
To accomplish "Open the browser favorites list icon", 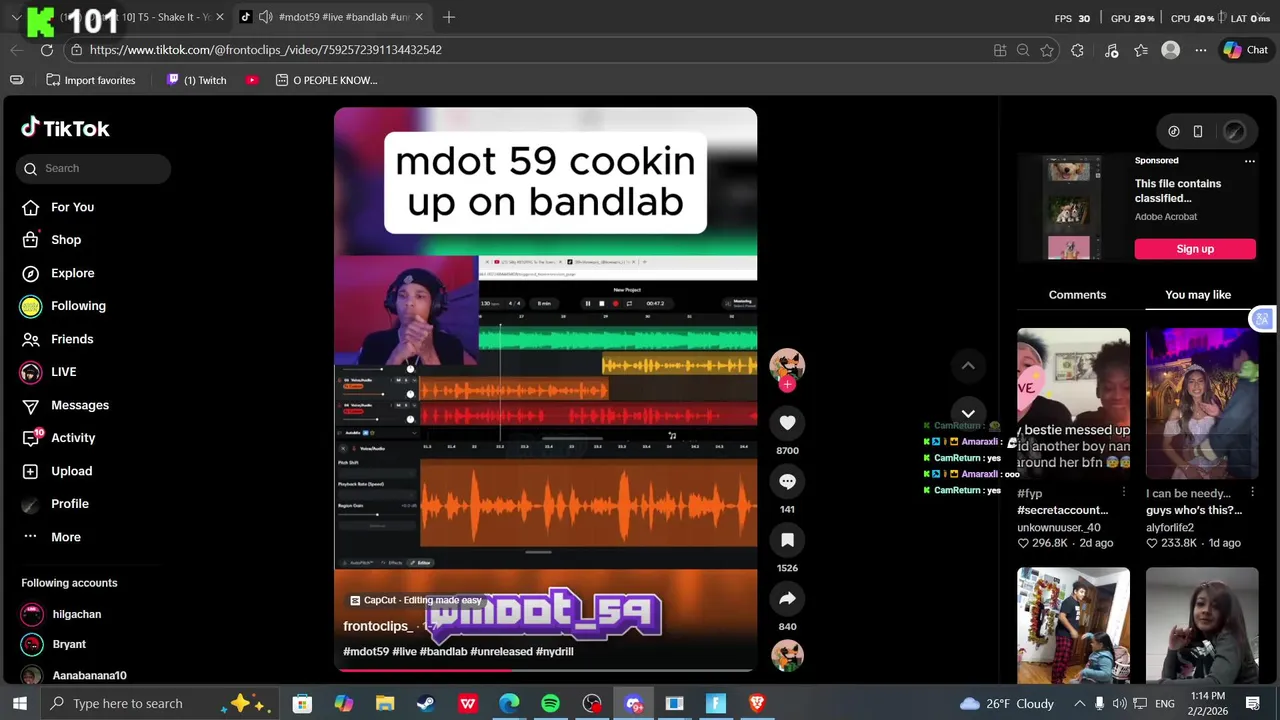I will click(x=1141, y=50).
